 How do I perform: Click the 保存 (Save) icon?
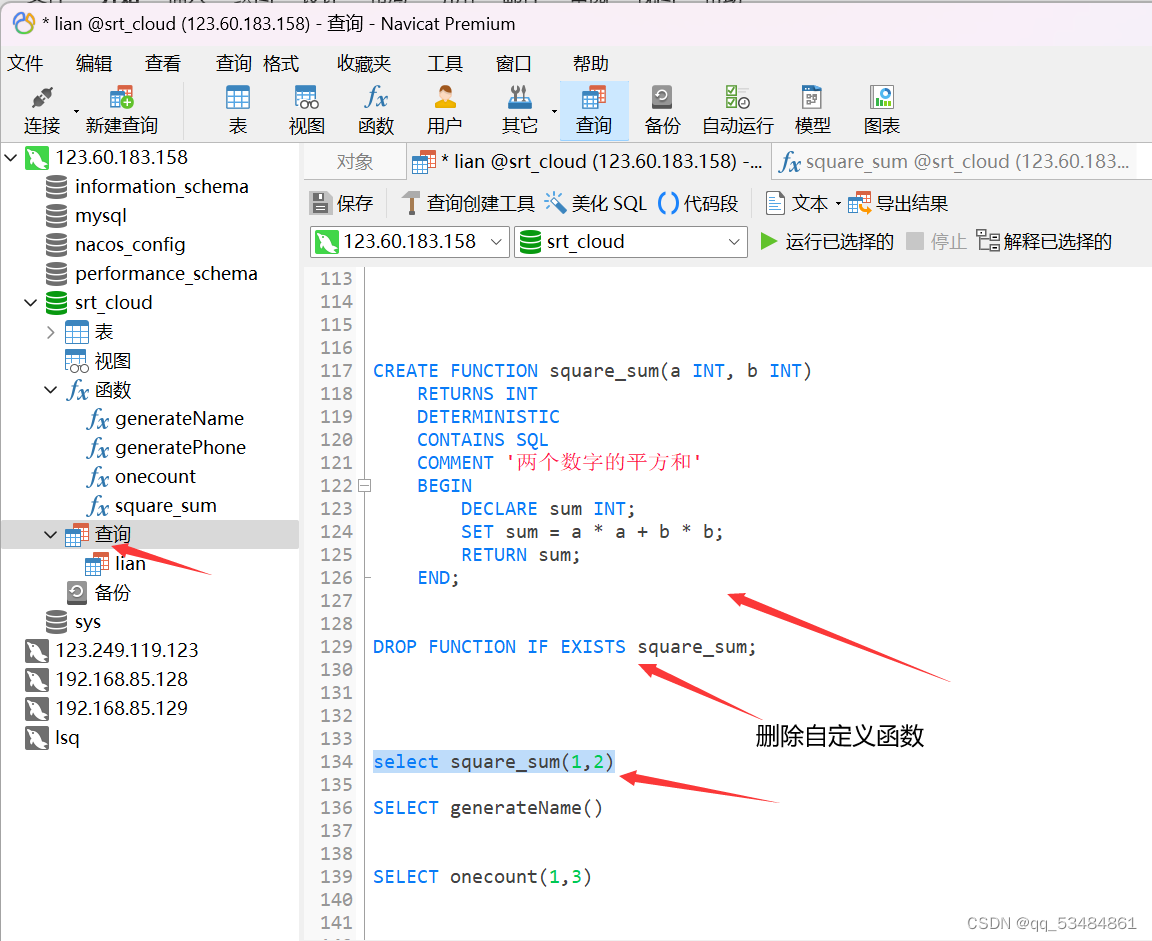[341, 202]
